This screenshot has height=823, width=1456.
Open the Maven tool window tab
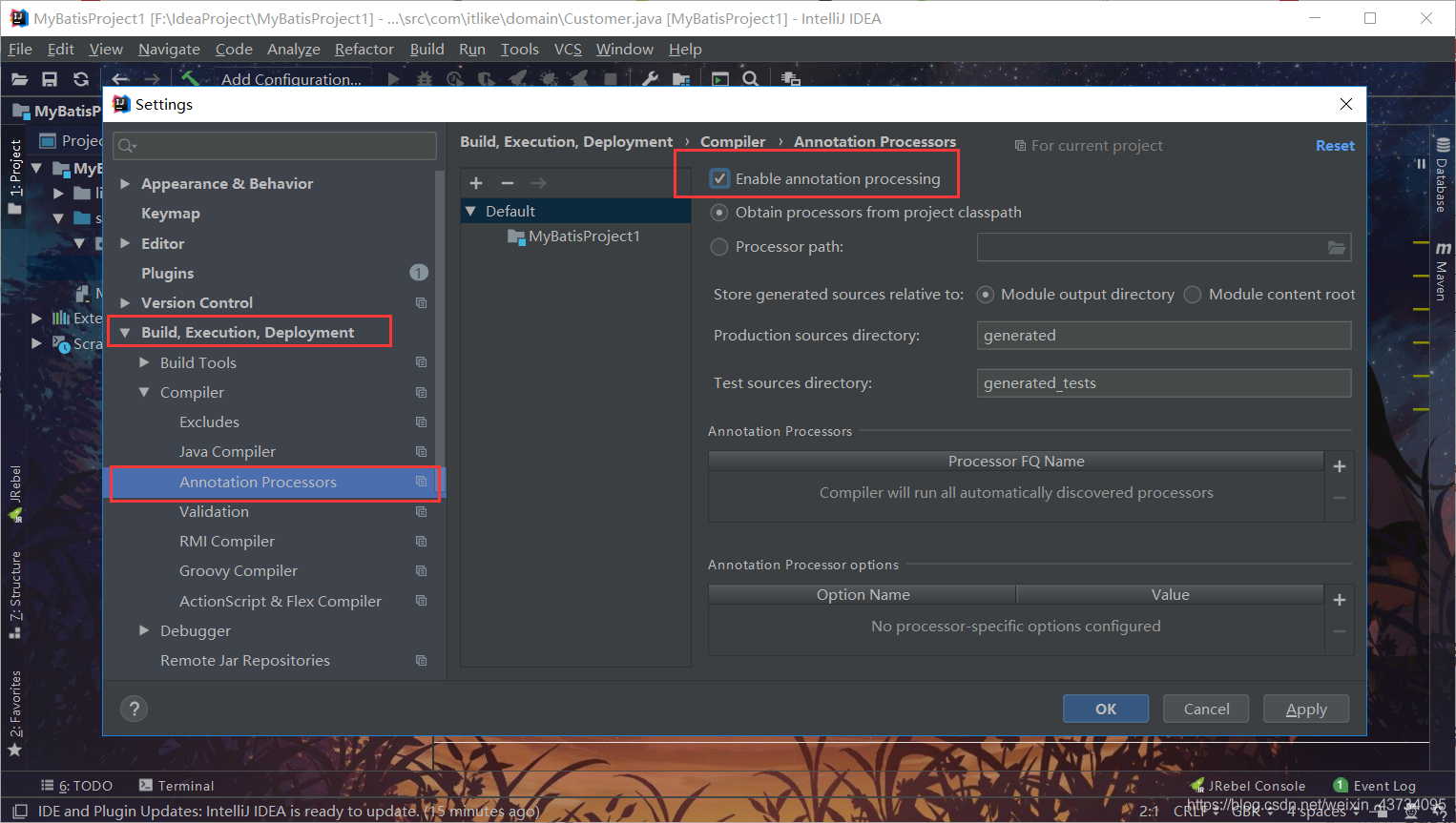click(1442, 271)
